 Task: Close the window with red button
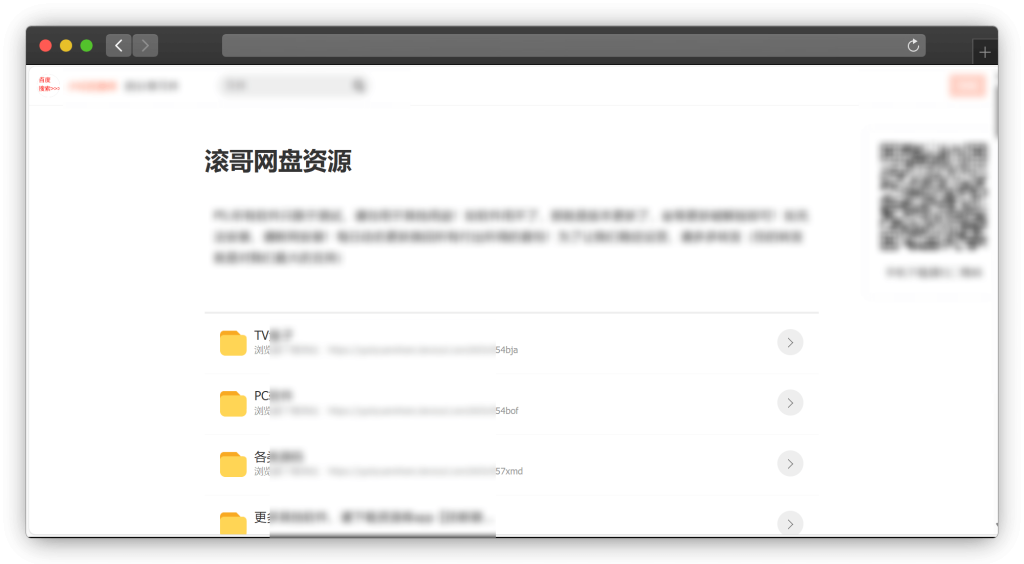[46, 46]
